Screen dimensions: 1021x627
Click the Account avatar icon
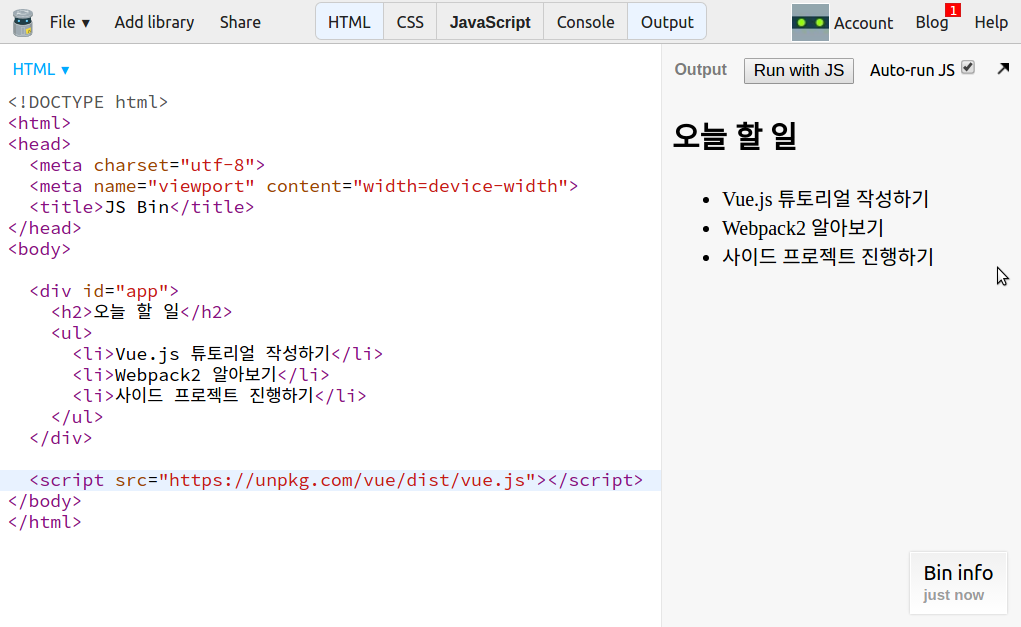[810, 22]
